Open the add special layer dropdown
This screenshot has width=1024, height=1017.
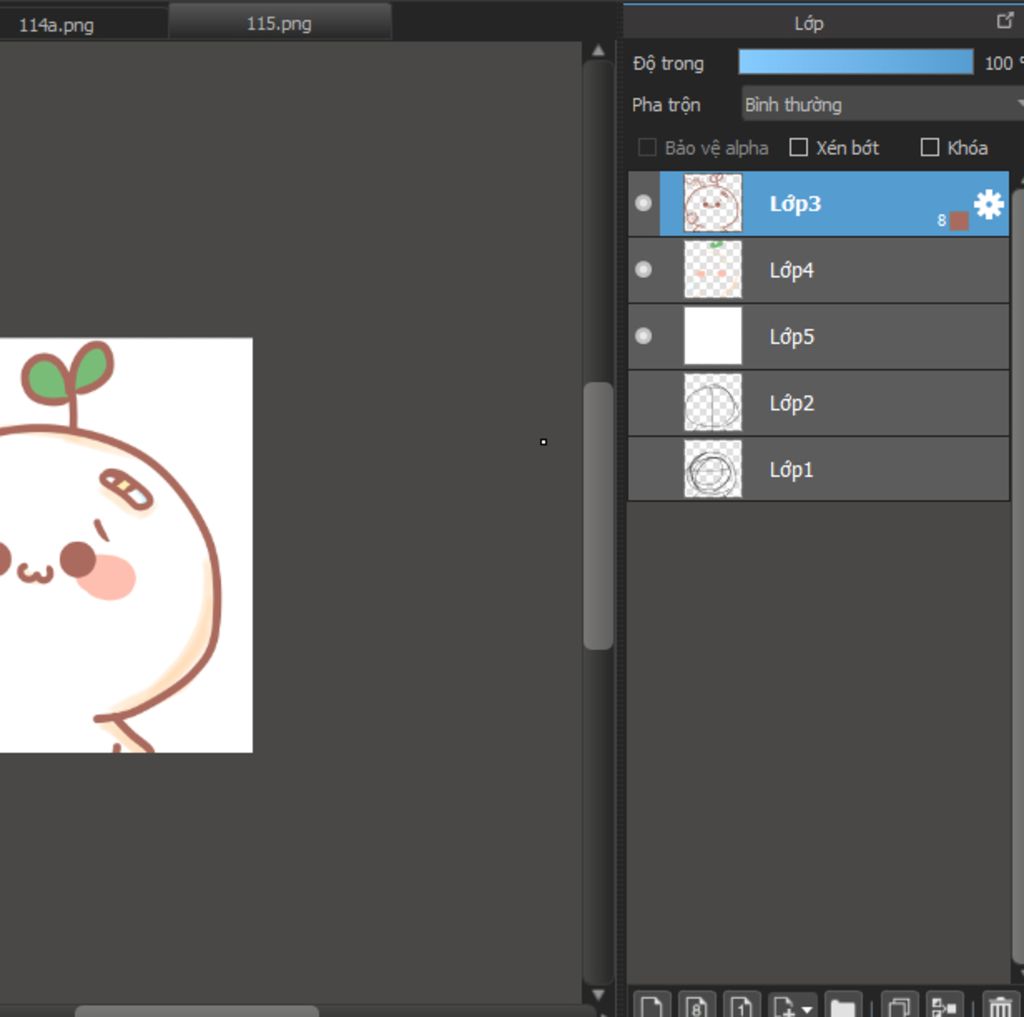(792, 1005)
